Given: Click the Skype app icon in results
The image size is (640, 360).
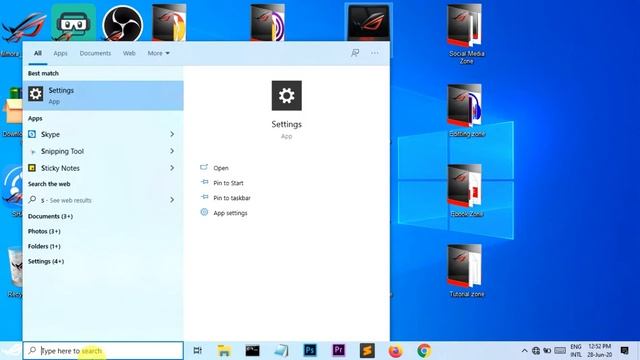Looking at the screenshot, I should [32, 134].
